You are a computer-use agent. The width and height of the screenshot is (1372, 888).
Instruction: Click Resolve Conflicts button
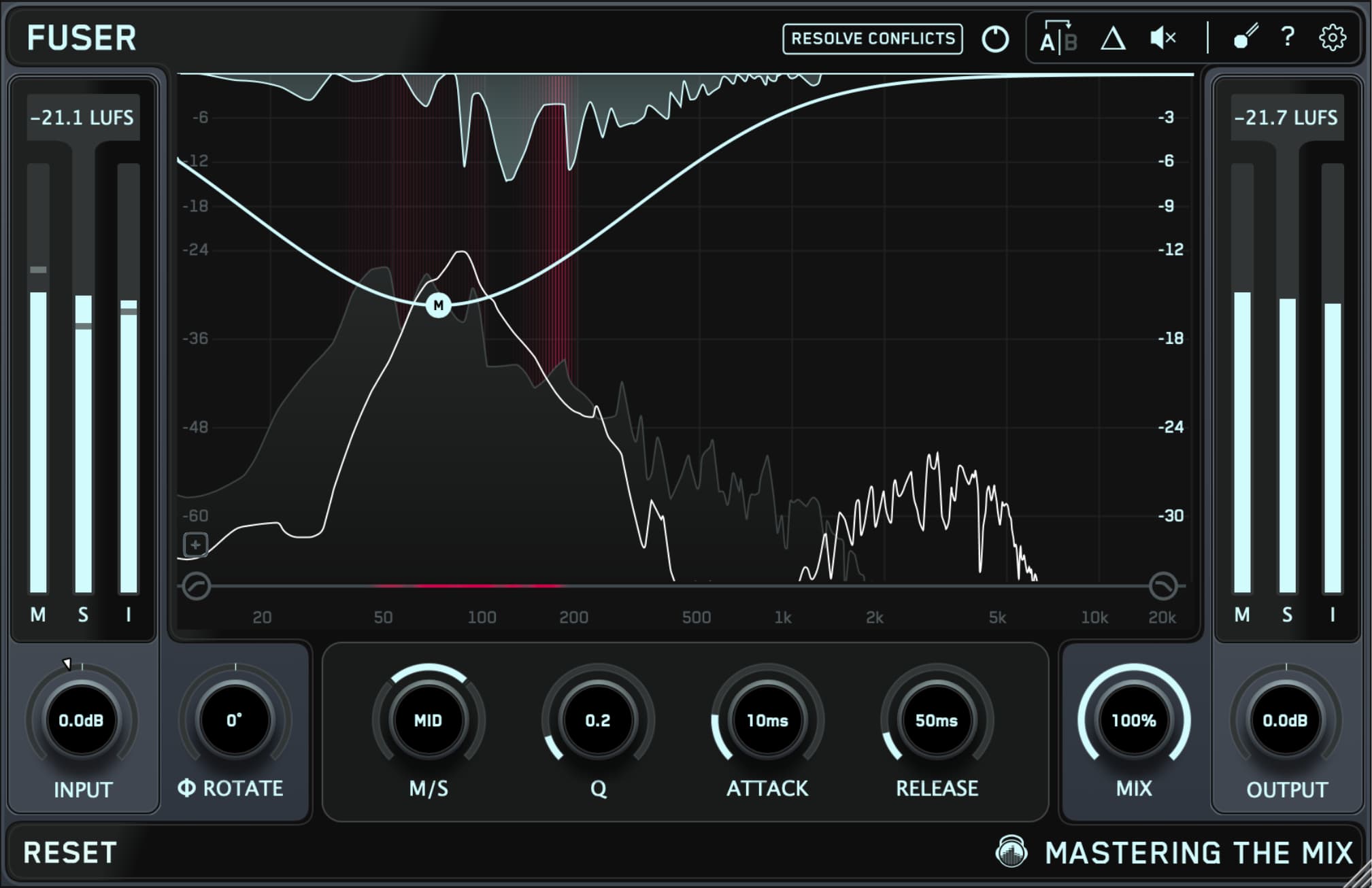click(873, 39)
